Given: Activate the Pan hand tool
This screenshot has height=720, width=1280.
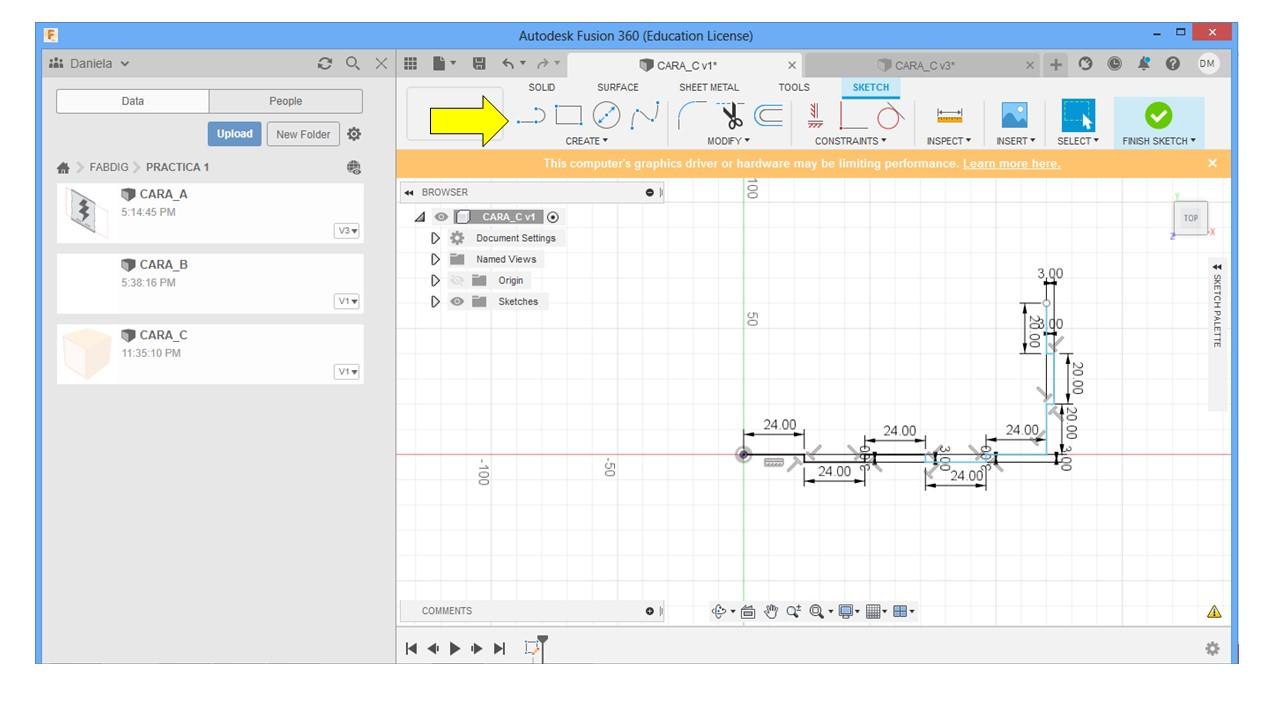Looking at the screenshot, I should coord(772,611).
